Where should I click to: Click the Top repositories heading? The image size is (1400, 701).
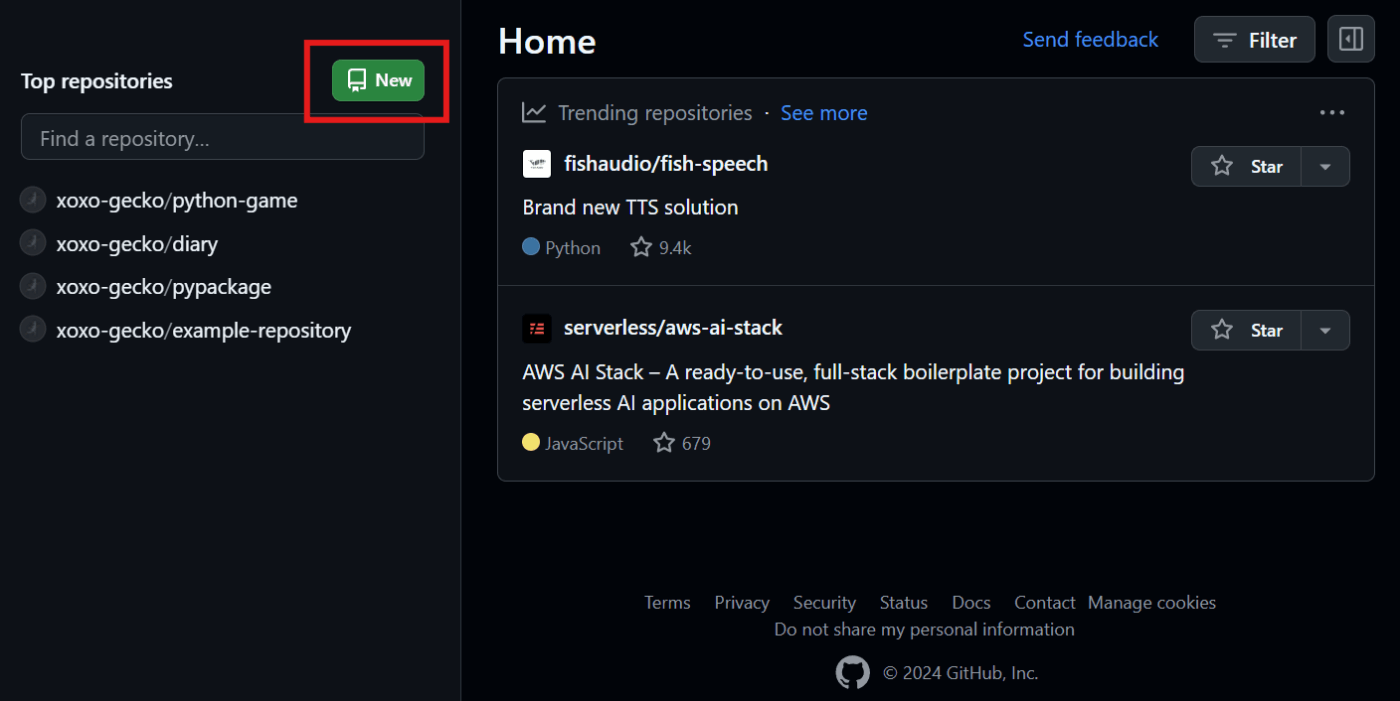(97, 81)
